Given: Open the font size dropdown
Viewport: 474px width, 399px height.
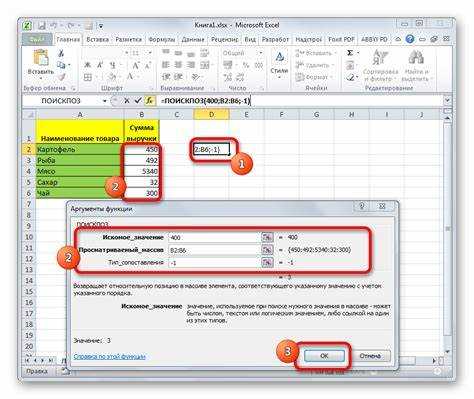Looking at the screenshot, I should click(150, 53).
